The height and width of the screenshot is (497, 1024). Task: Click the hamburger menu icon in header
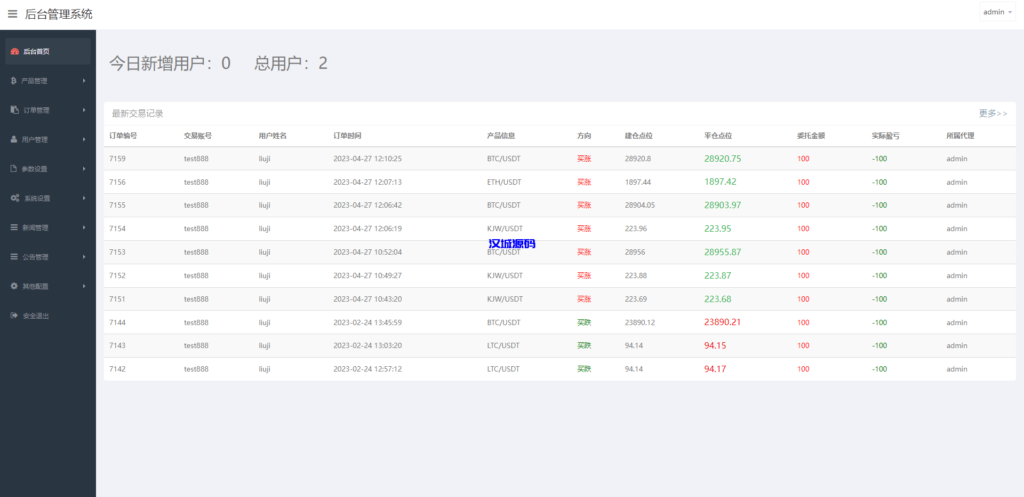click(13, 14)
